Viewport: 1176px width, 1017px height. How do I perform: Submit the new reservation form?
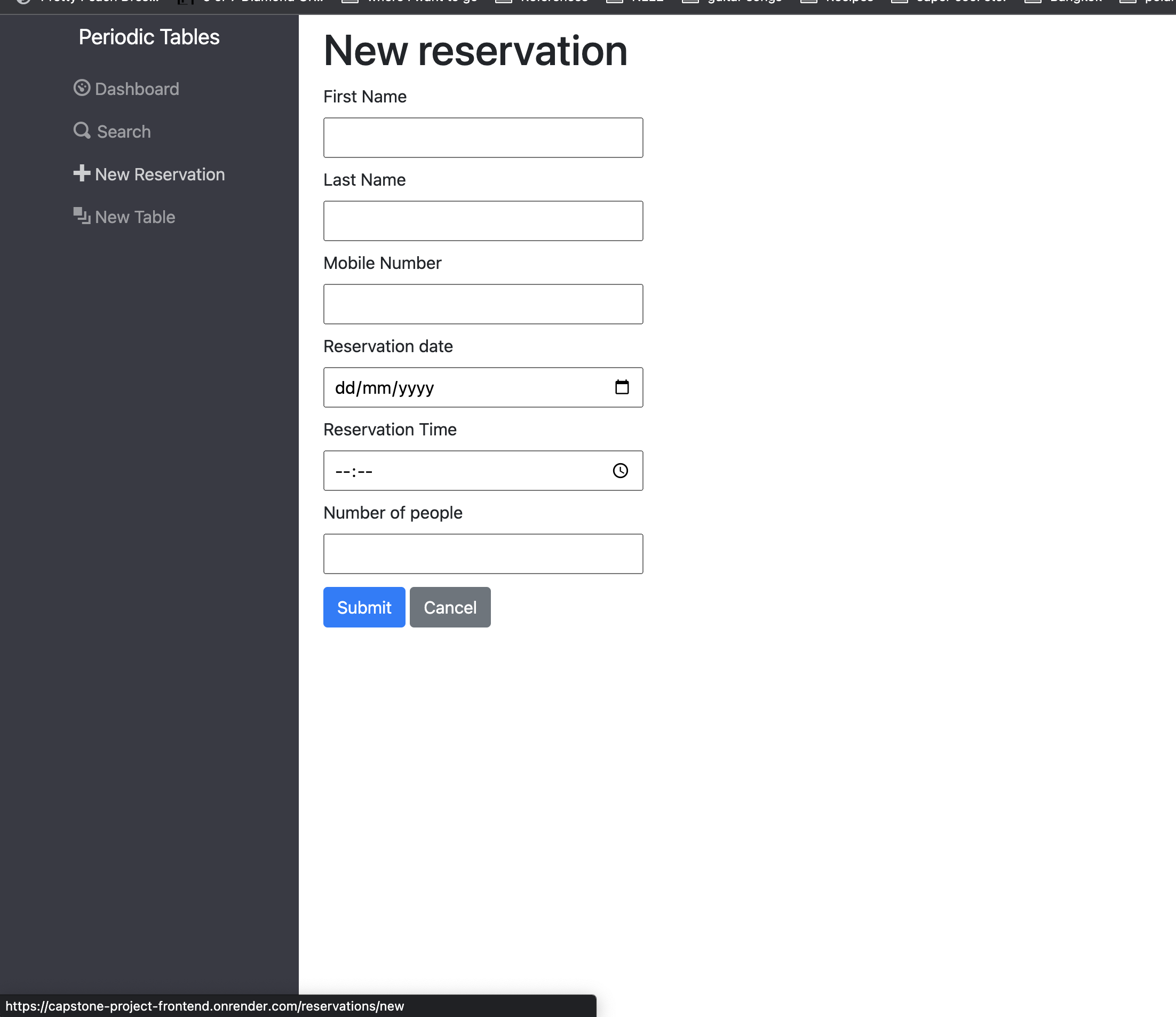coord(364,607)
